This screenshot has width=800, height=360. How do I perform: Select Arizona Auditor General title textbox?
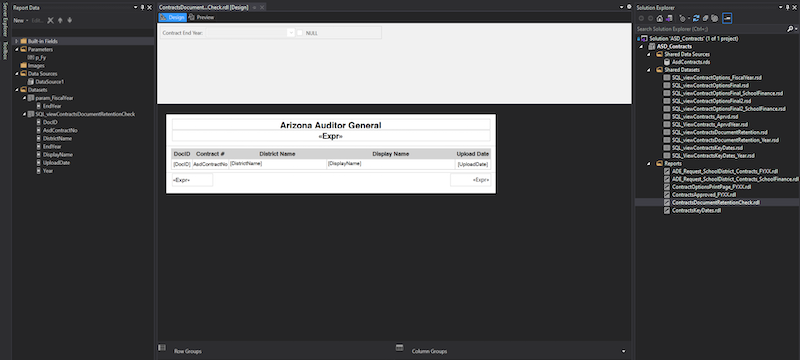point(331,124)
